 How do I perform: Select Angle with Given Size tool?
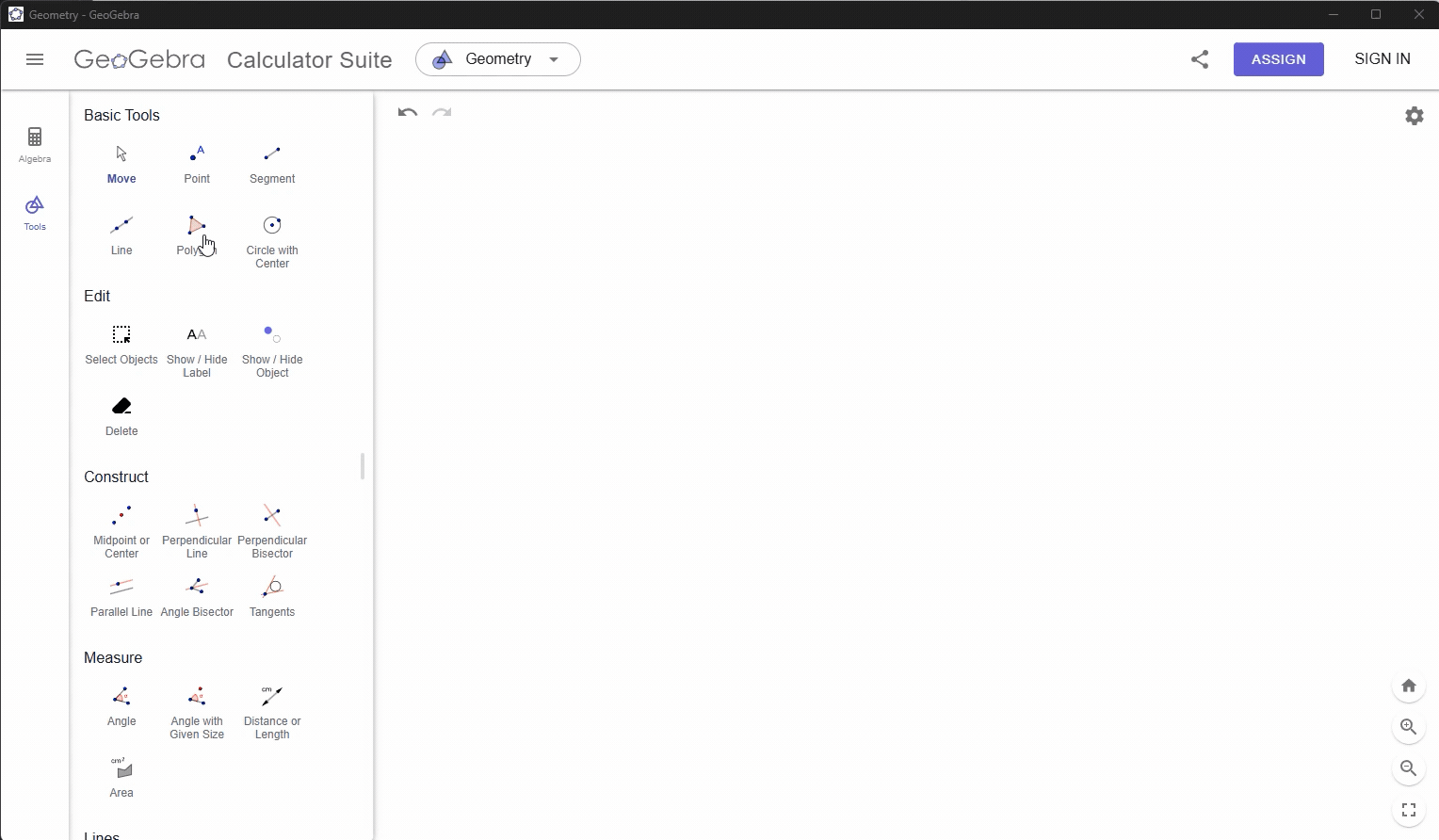click(x=197, y=713)
